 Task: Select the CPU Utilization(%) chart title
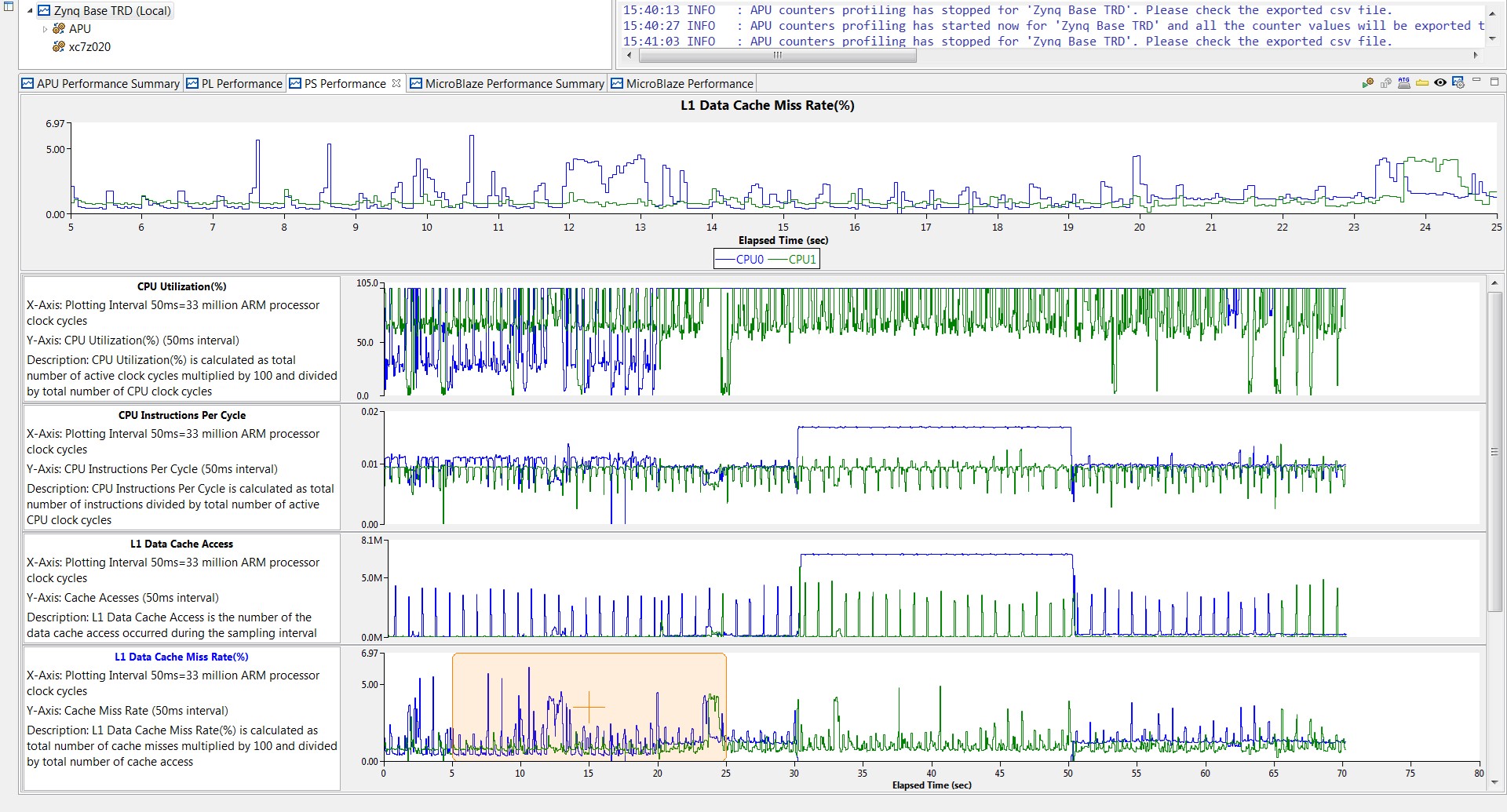[182, 286]
